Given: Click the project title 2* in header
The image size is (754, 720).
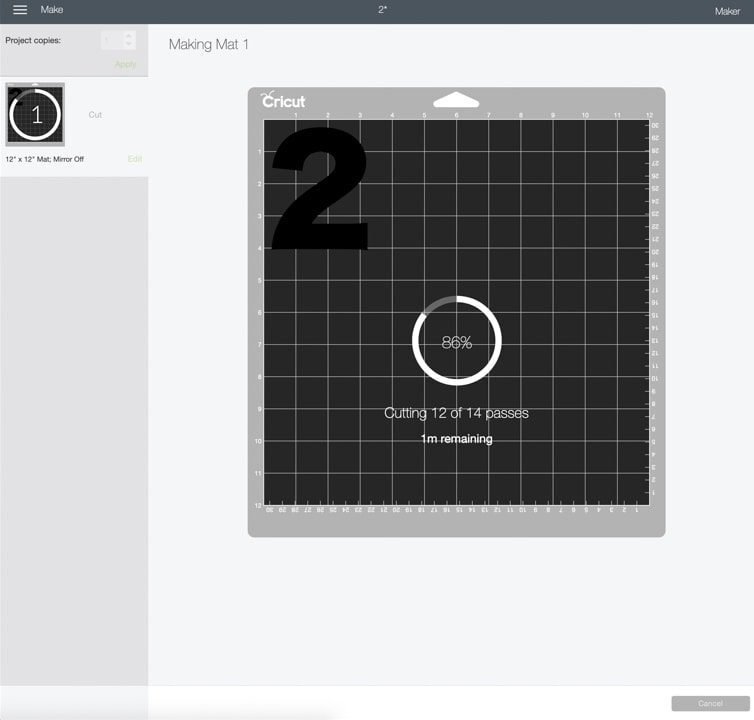Looking at the screenshot, I should (x=382, y=10).
